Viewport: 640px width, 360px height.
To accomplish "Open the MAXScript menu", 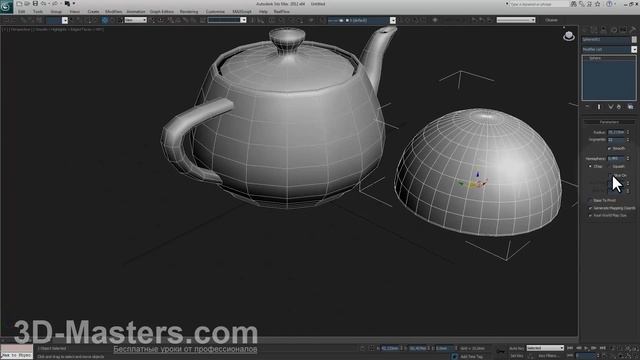I will point(242,12).
